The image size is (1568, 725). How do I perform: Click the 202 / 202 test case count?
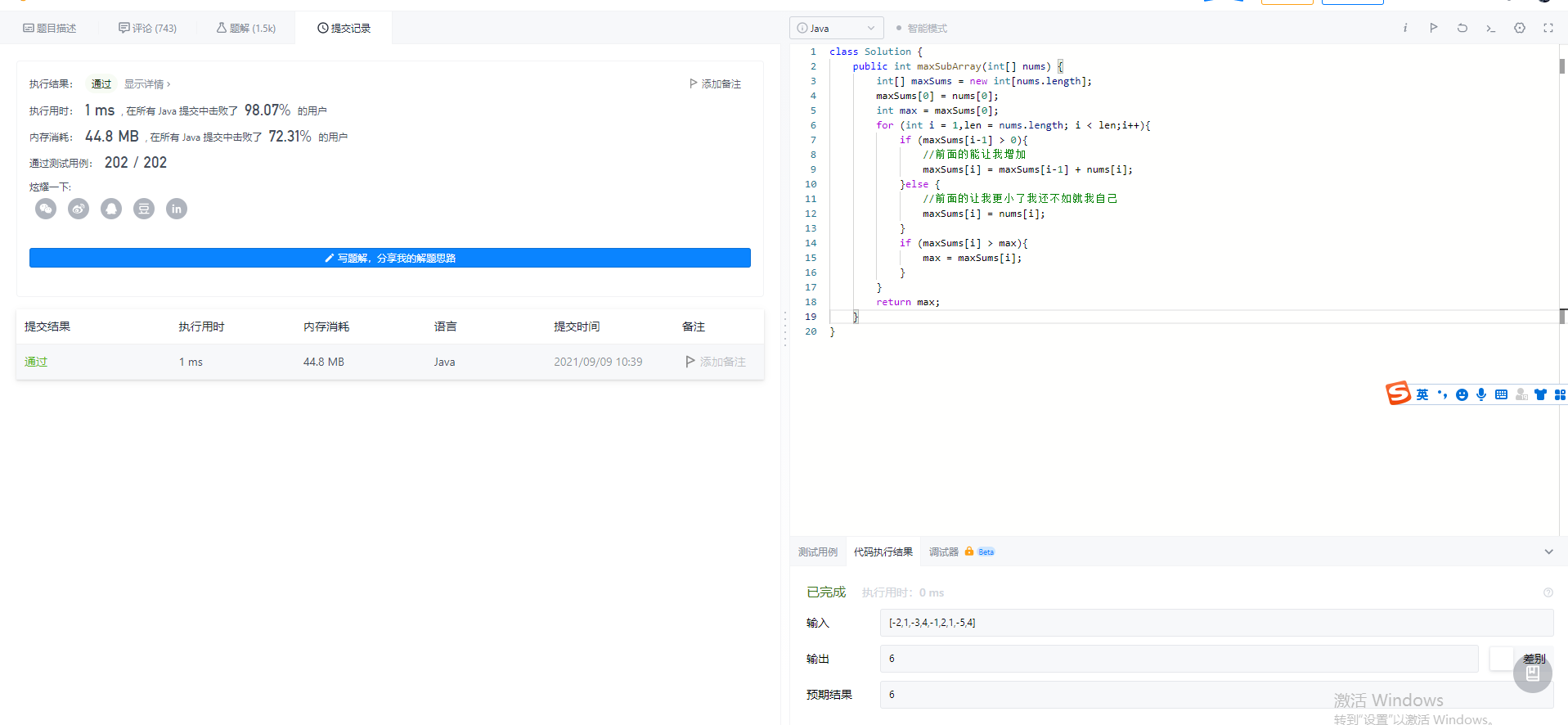[136, 163]
